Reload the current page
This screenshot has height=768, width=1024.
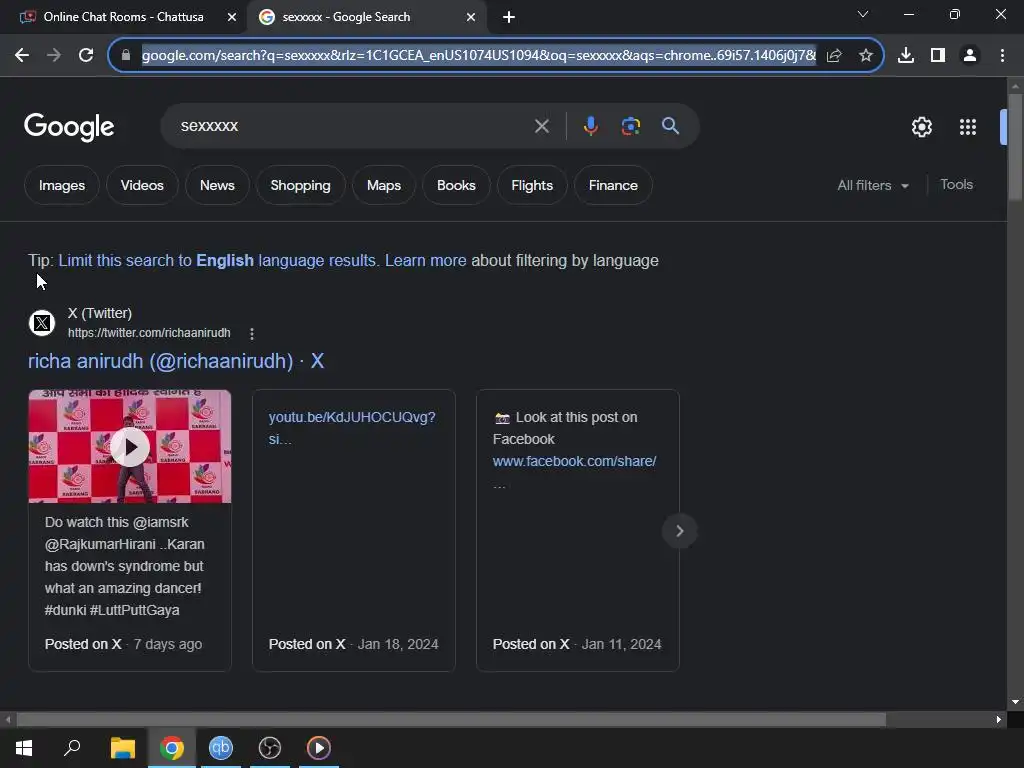pyautogui.click(x=86, y=56)
